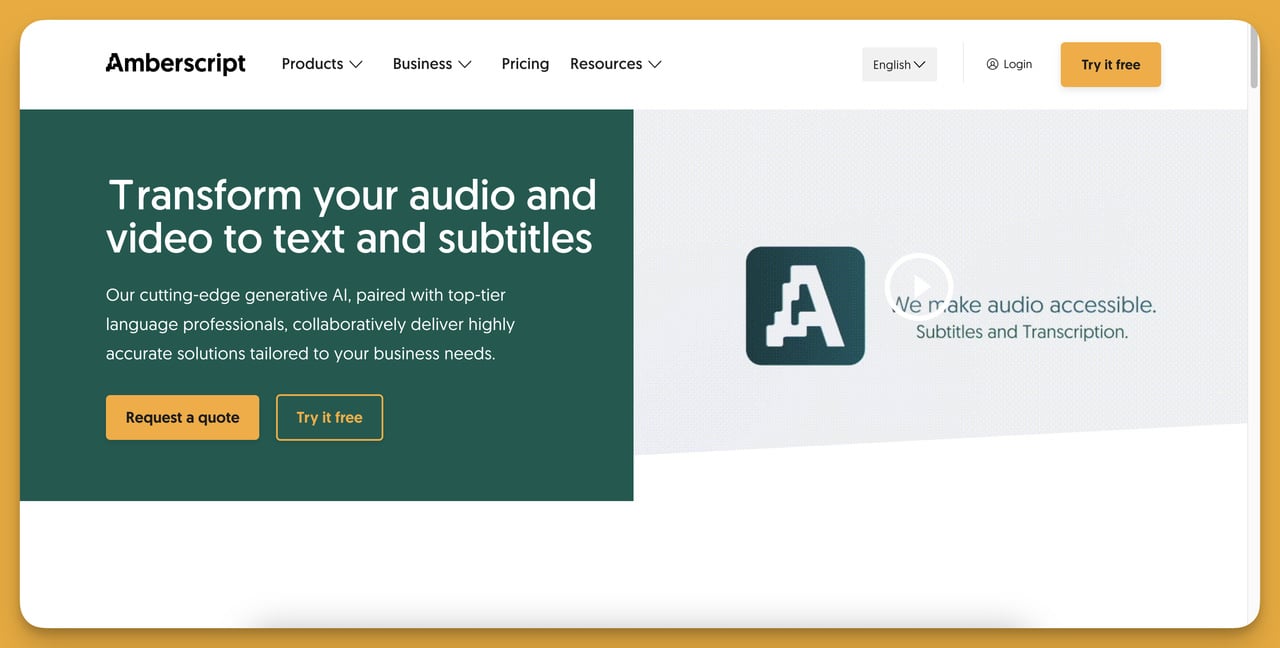Click the Try it free header button
The image size is (1280, 648).
[x=1110, y=64]
